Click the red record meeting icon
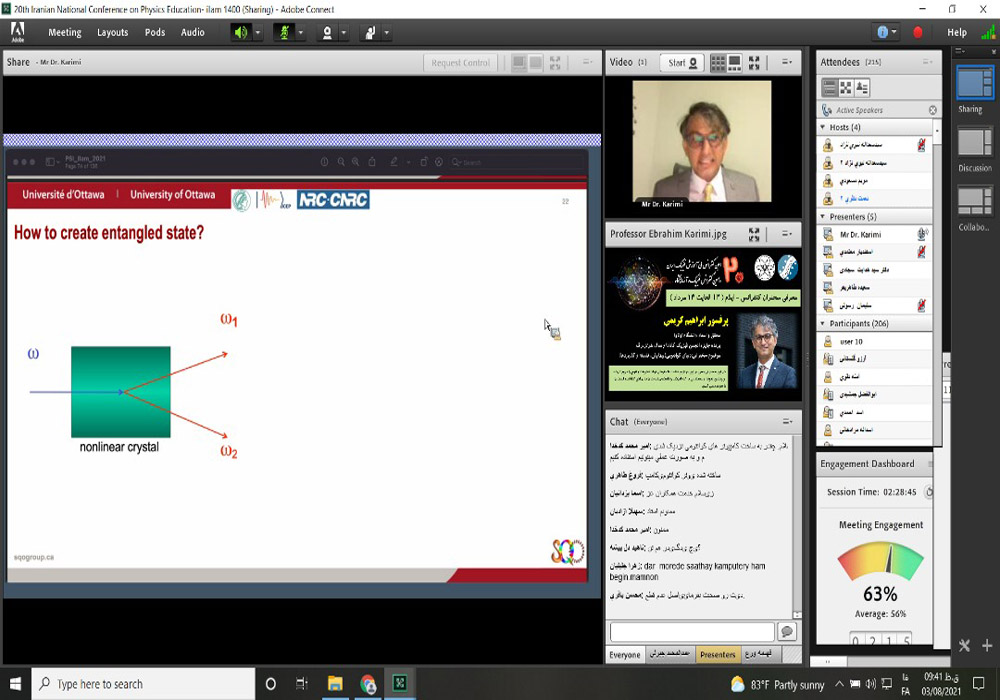The width and height of the screenshot is (1000, 700). 918,32
